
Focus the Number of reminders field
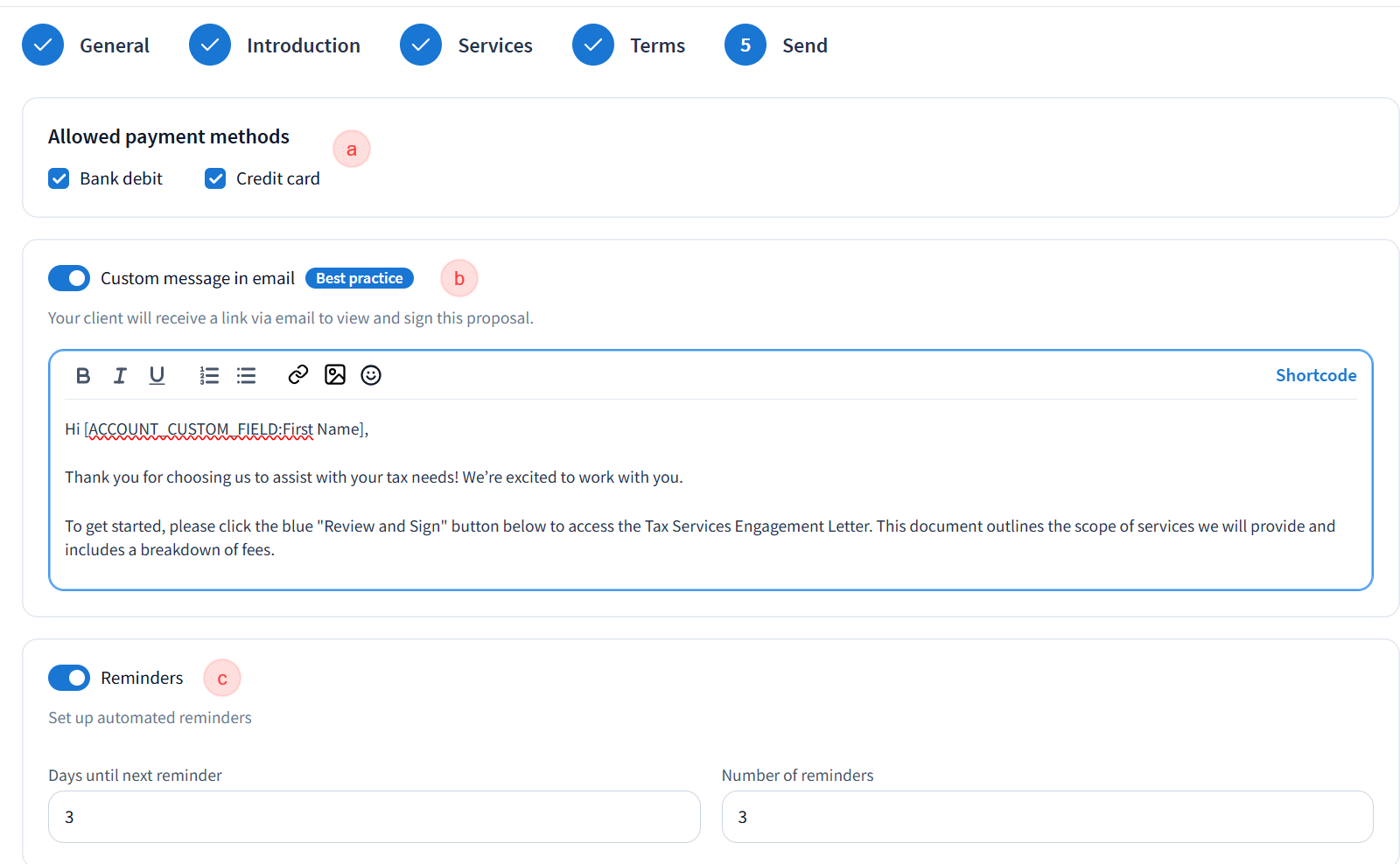[1047, 817]
